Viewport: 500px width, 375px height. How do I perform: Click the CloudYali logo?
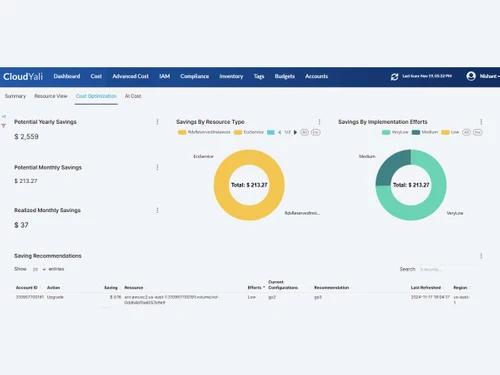[x=23, y=77]
